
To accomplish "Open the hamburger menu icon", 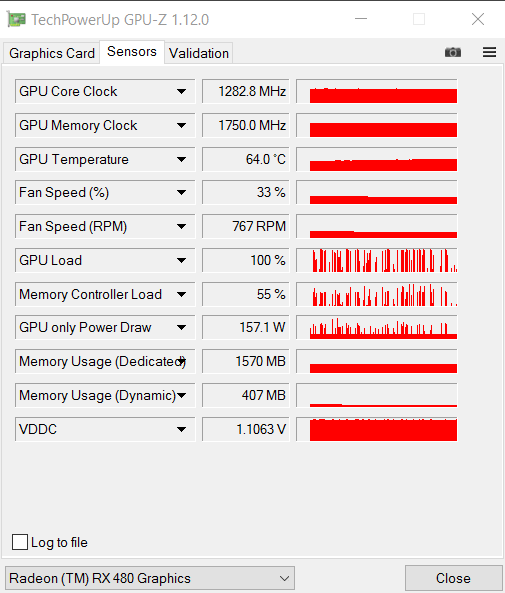I will click(489, 52).
